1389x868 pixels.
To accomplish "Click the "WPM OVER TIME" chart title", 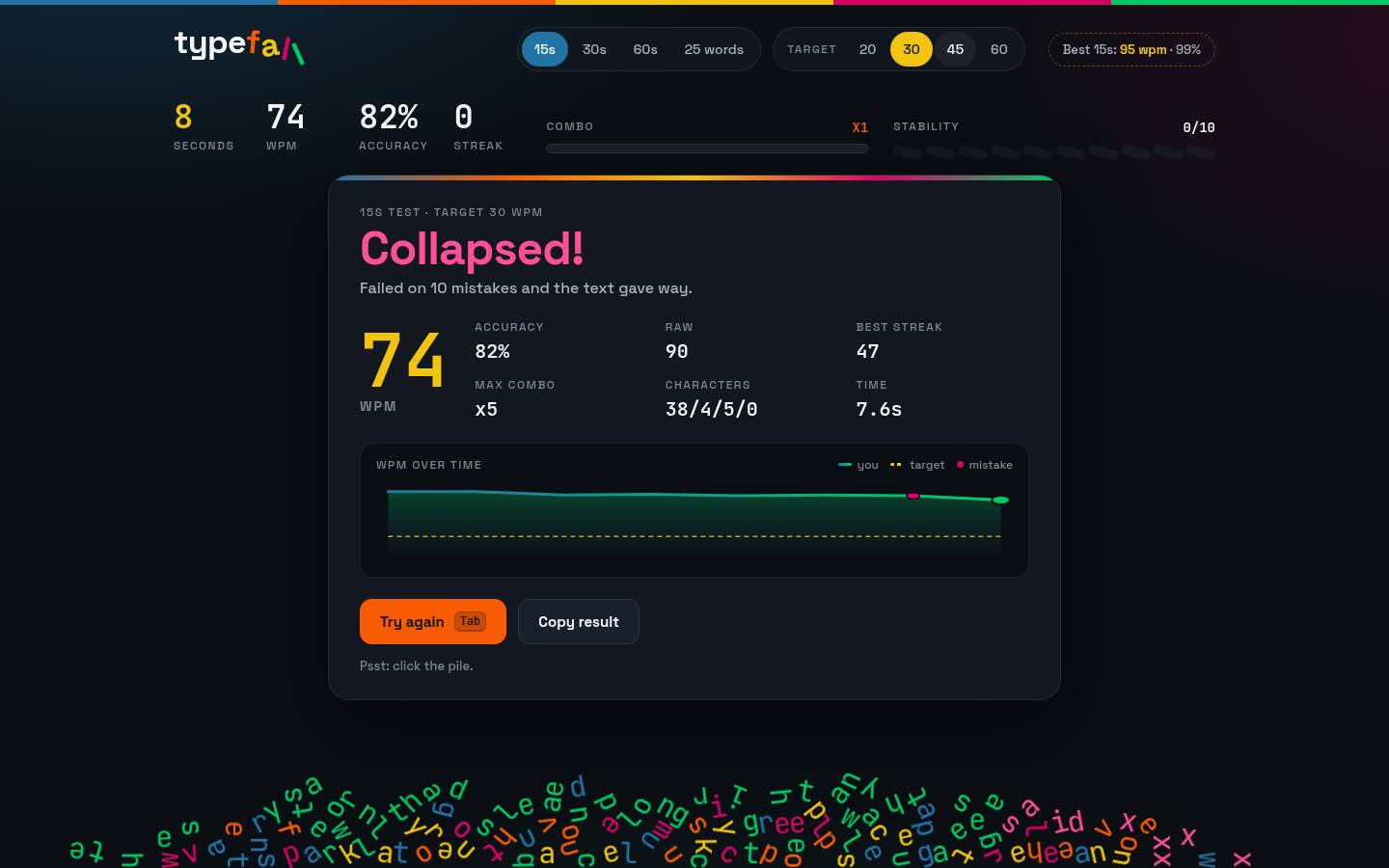I will click(428, 465).
